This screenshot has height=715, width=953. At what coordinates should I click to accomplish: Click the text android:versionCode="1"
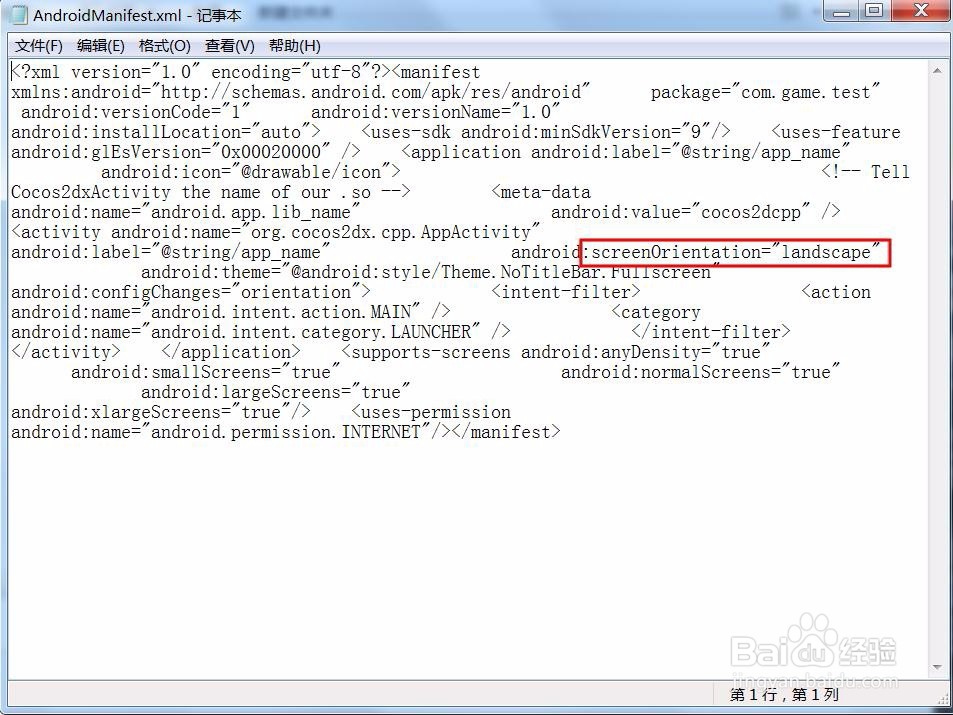pos(136,112)
